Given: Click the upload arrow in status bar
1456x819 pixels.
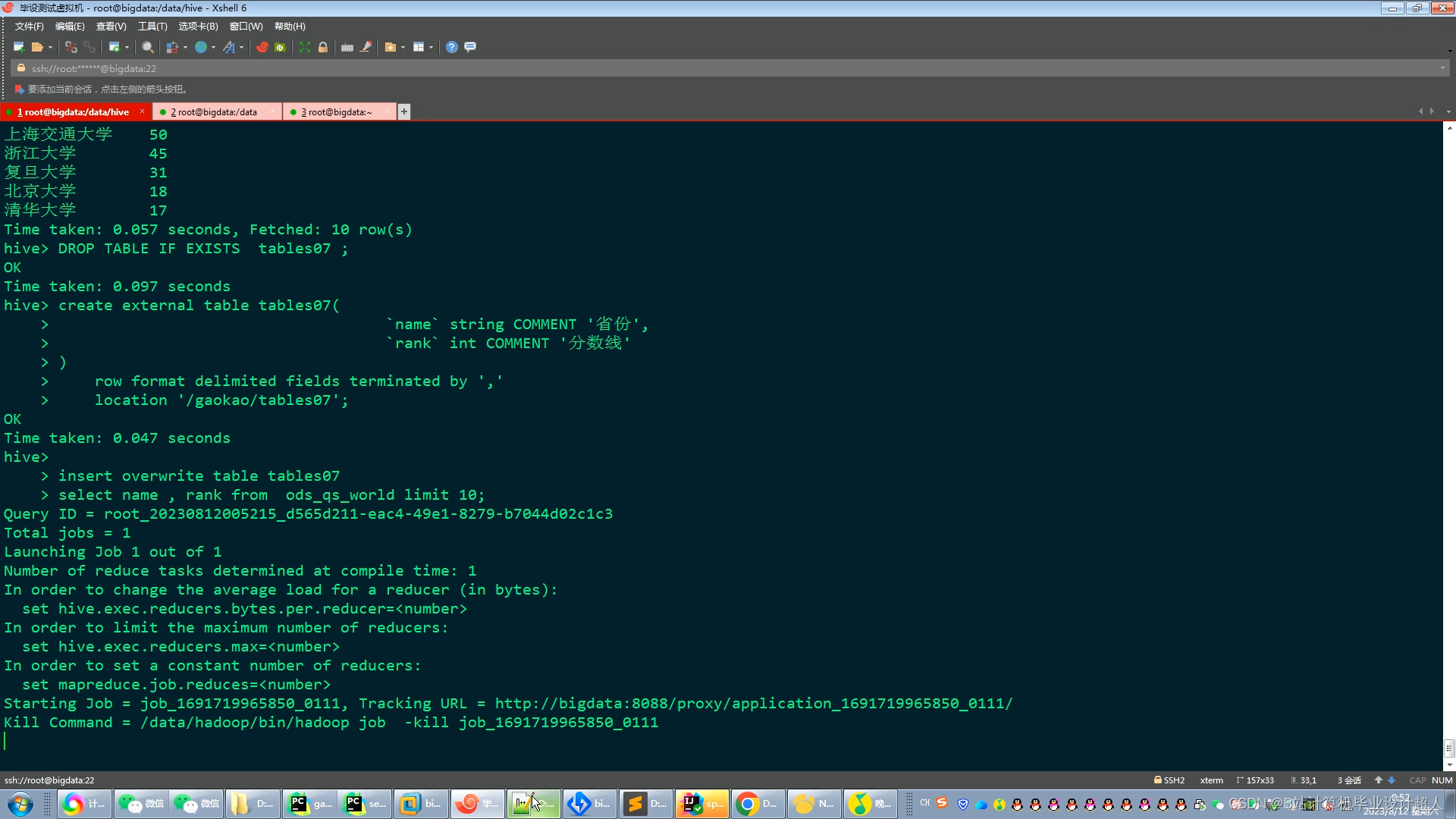Looking at the screenshot, I should click(1379, 780).
